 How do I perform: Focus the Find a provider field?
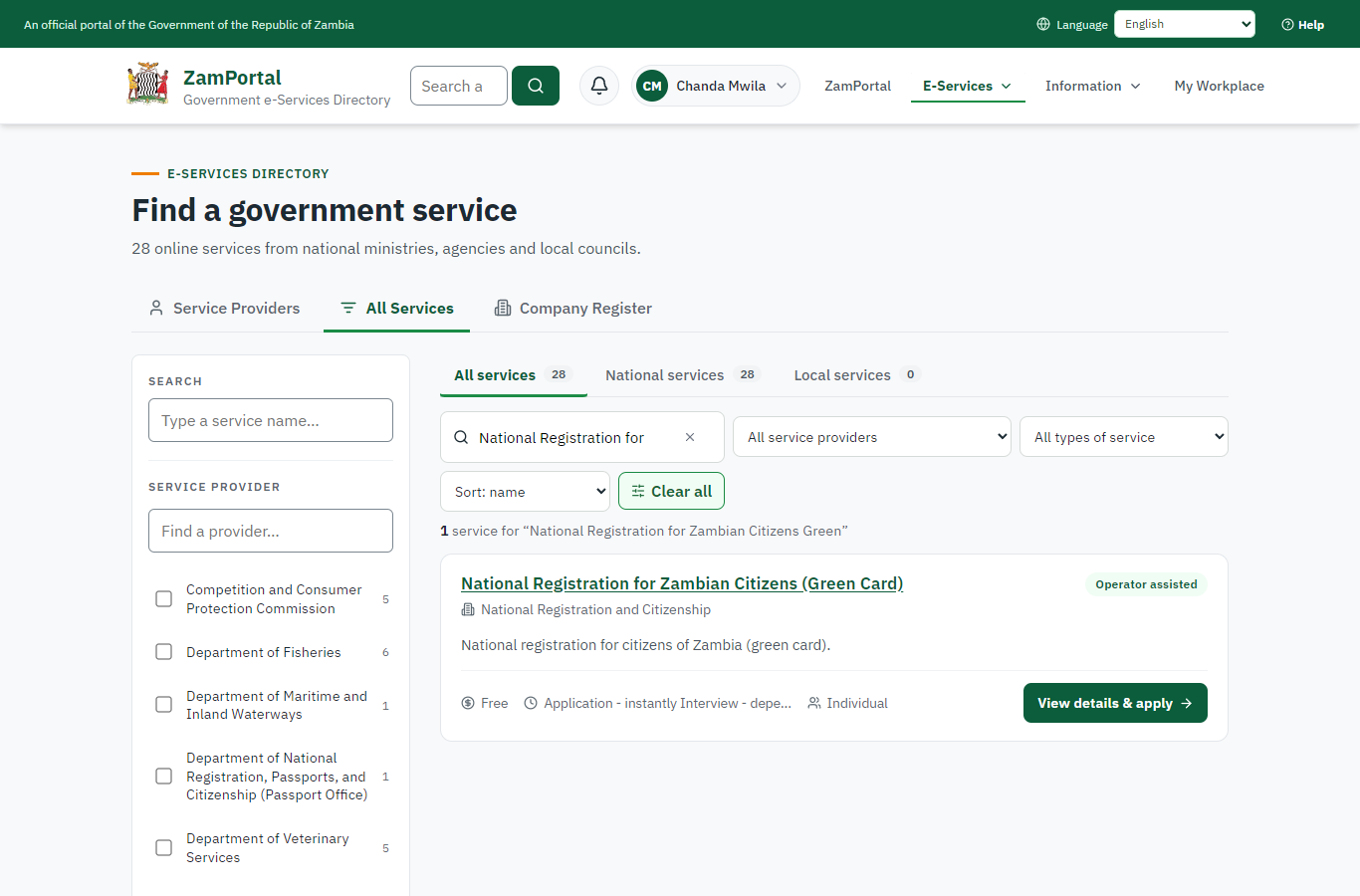click(271, 531)
